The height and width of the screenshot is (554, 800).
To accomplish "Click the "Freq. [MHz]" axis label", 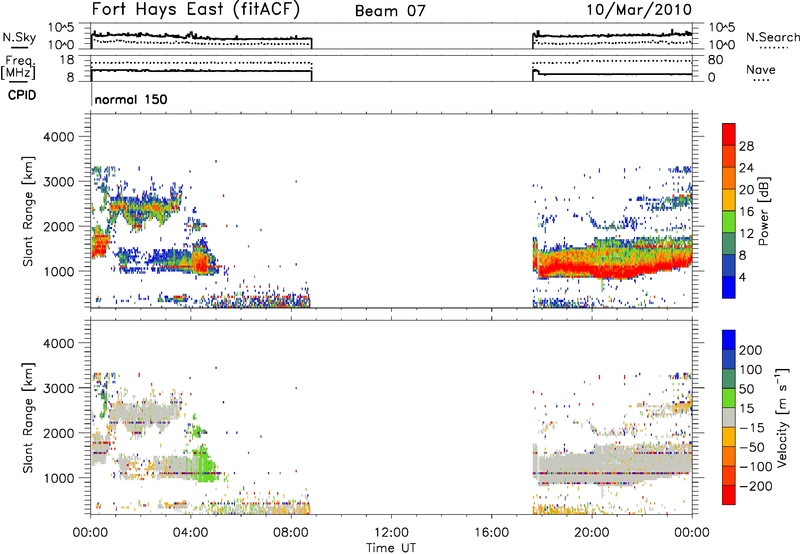I will 19,67.
